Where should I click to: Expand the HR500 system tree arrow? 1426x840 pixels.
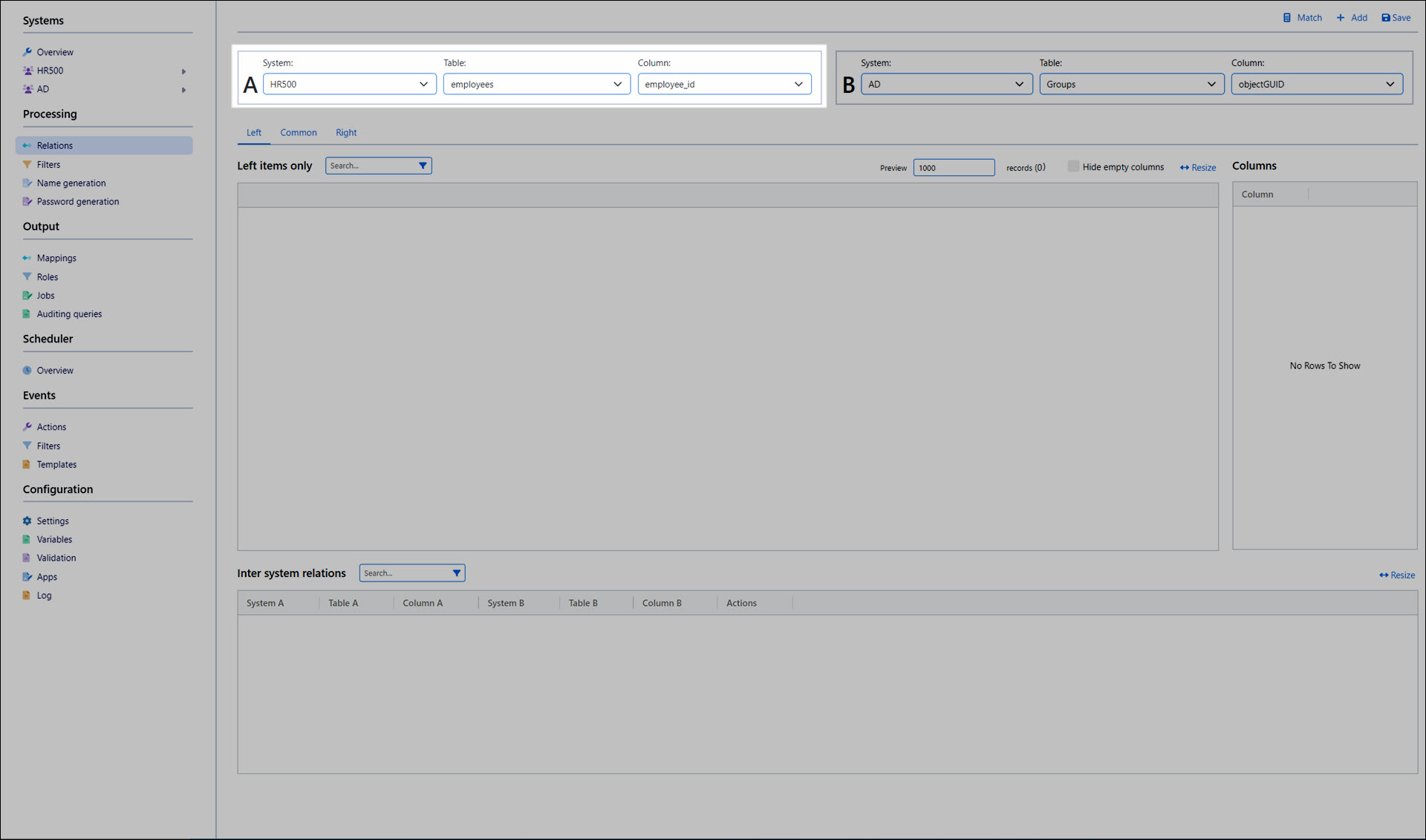tap(183, 71)
